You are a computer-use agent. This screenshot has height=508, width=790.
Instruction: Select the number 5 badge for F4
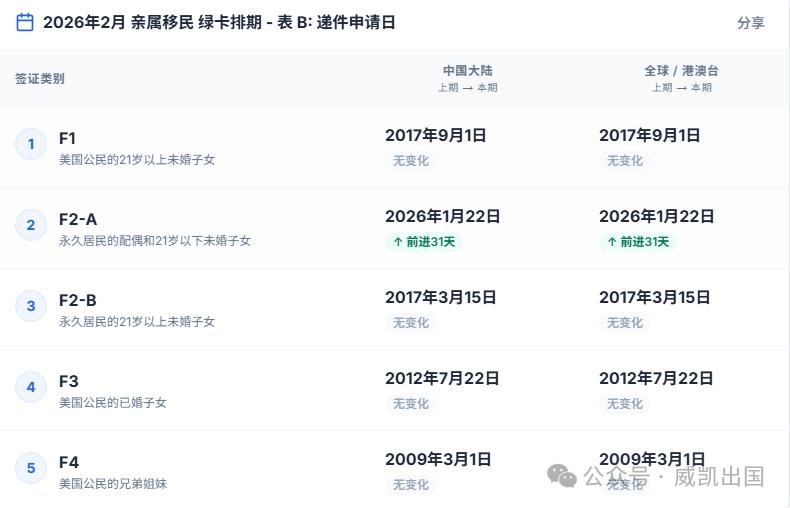(31, 468)
